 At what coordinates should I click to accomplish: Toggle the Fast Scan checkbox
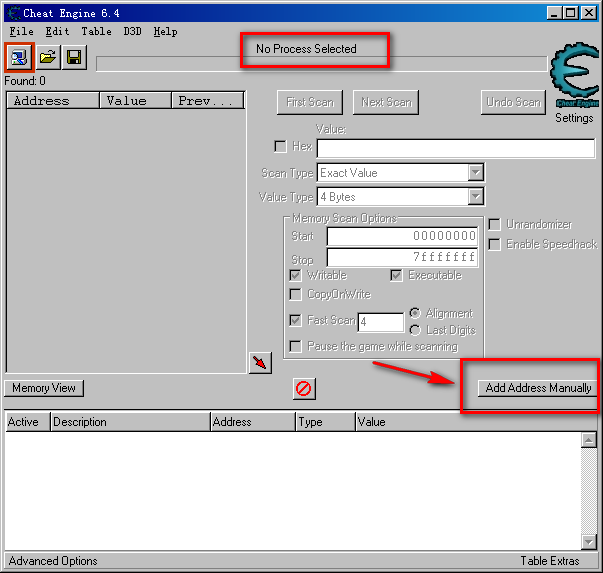point(295,320)
